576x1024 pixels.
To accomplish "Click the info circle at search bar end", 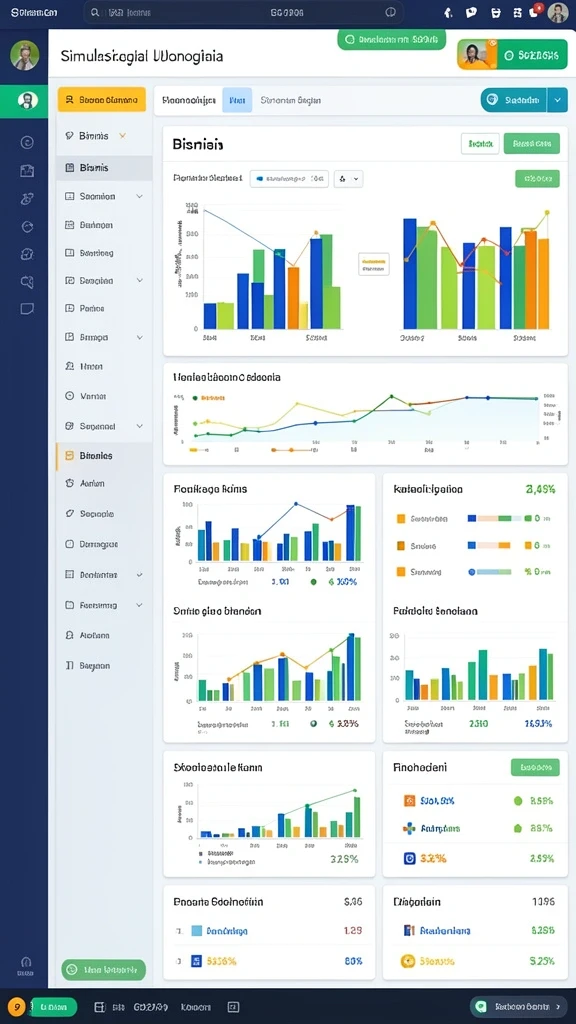I will 391,12.
